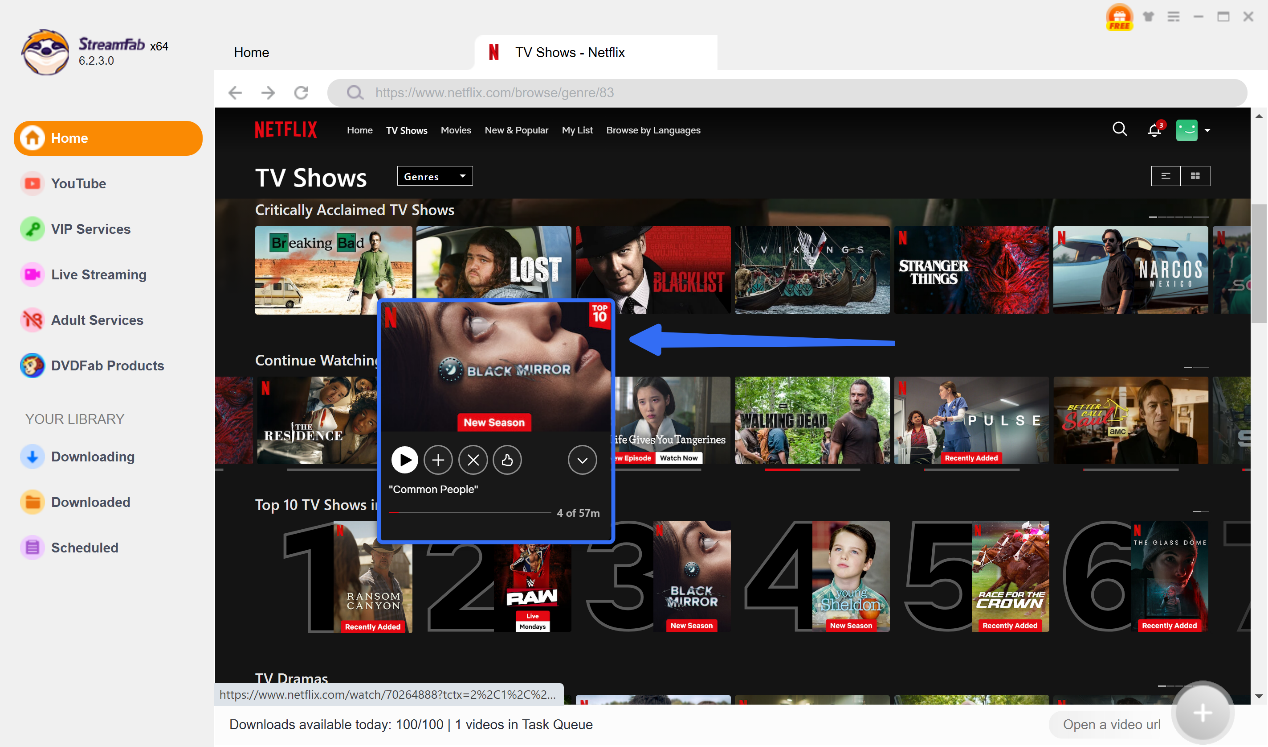
Task: Rate Black Mirror with thumbs up
Action: click(507, 460)
